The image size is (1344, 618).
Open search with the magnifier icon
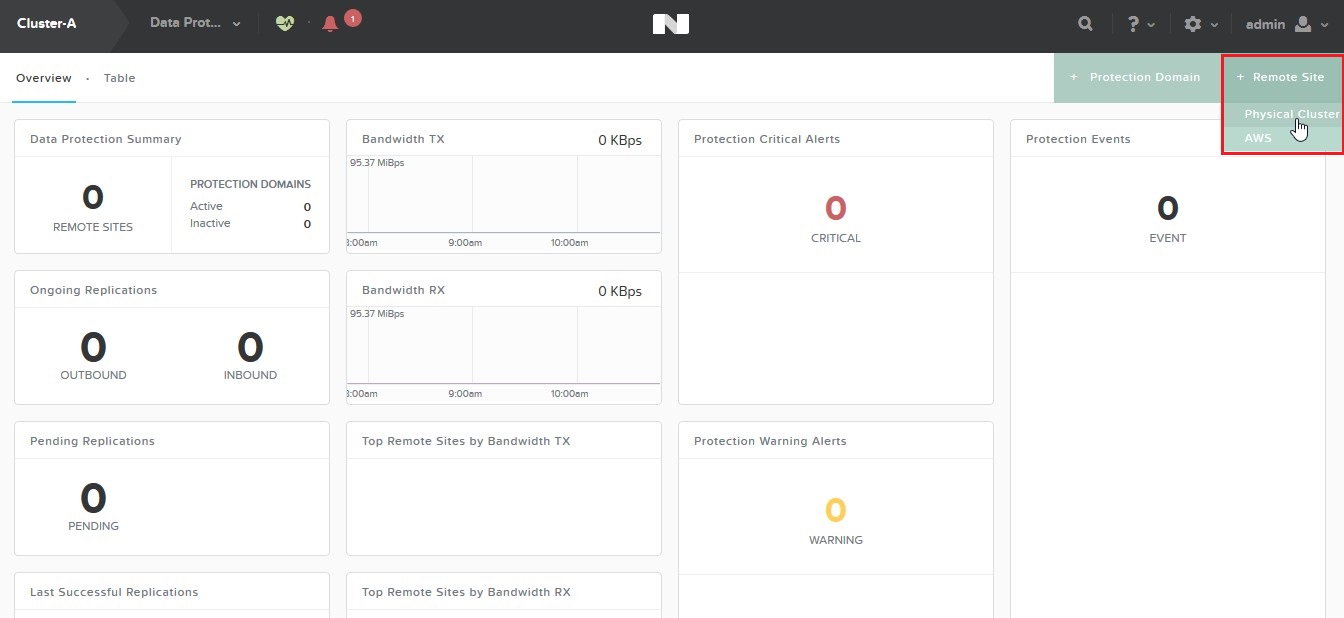pos(1086,24)
